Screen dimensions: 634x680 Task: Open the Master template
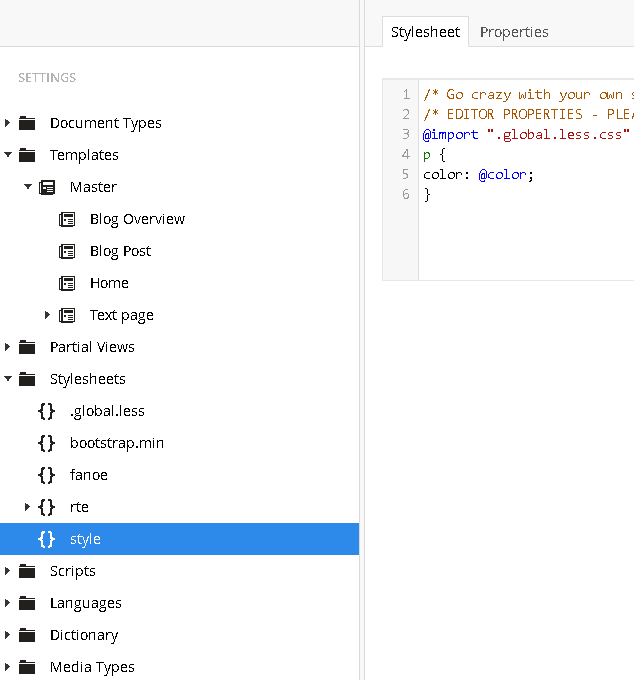[x=93, y=187]
